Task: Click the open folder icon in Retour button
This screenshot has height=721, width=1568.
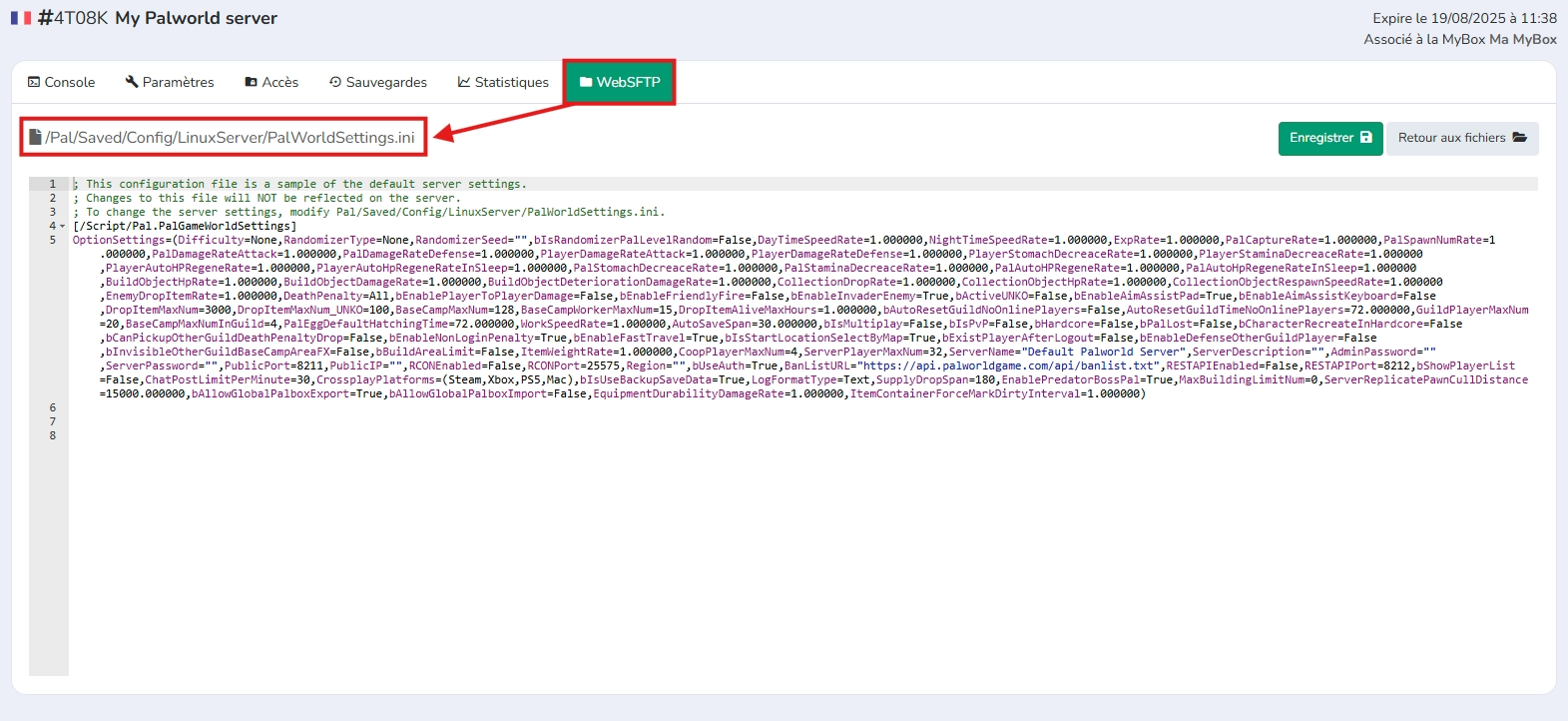Action: coord(1519,138)
